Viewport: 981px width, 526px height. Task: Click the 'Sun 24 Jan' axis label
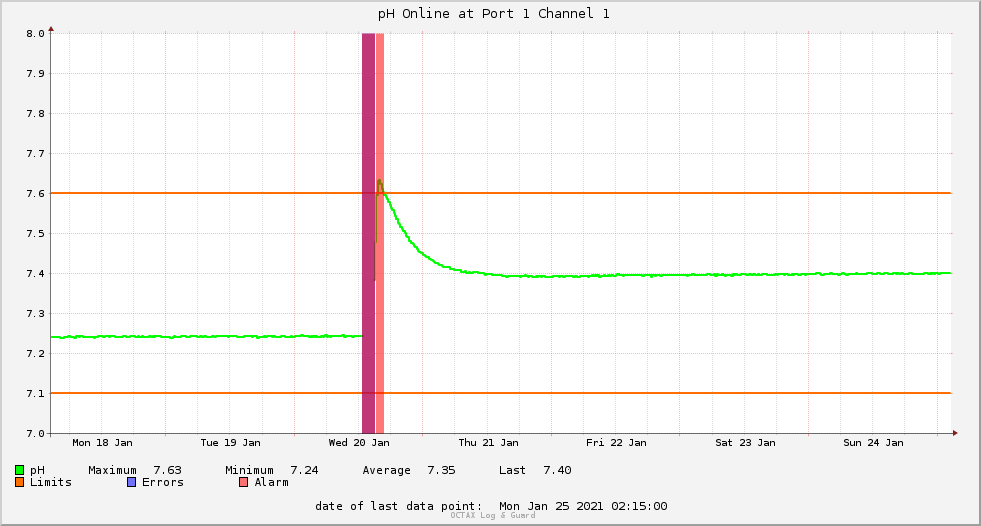[873, 443]
